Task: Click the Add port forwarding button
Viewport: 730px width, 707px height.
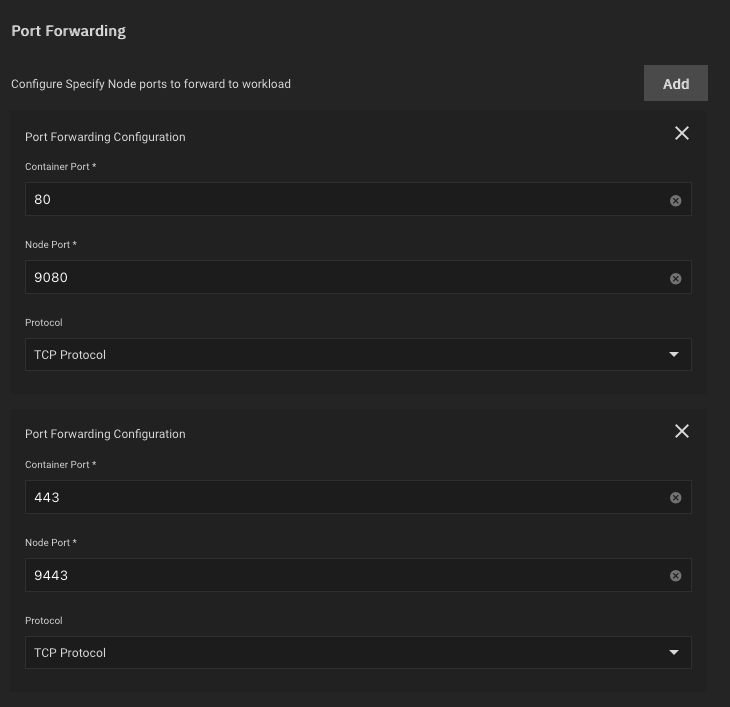Action: click(676, 83)
